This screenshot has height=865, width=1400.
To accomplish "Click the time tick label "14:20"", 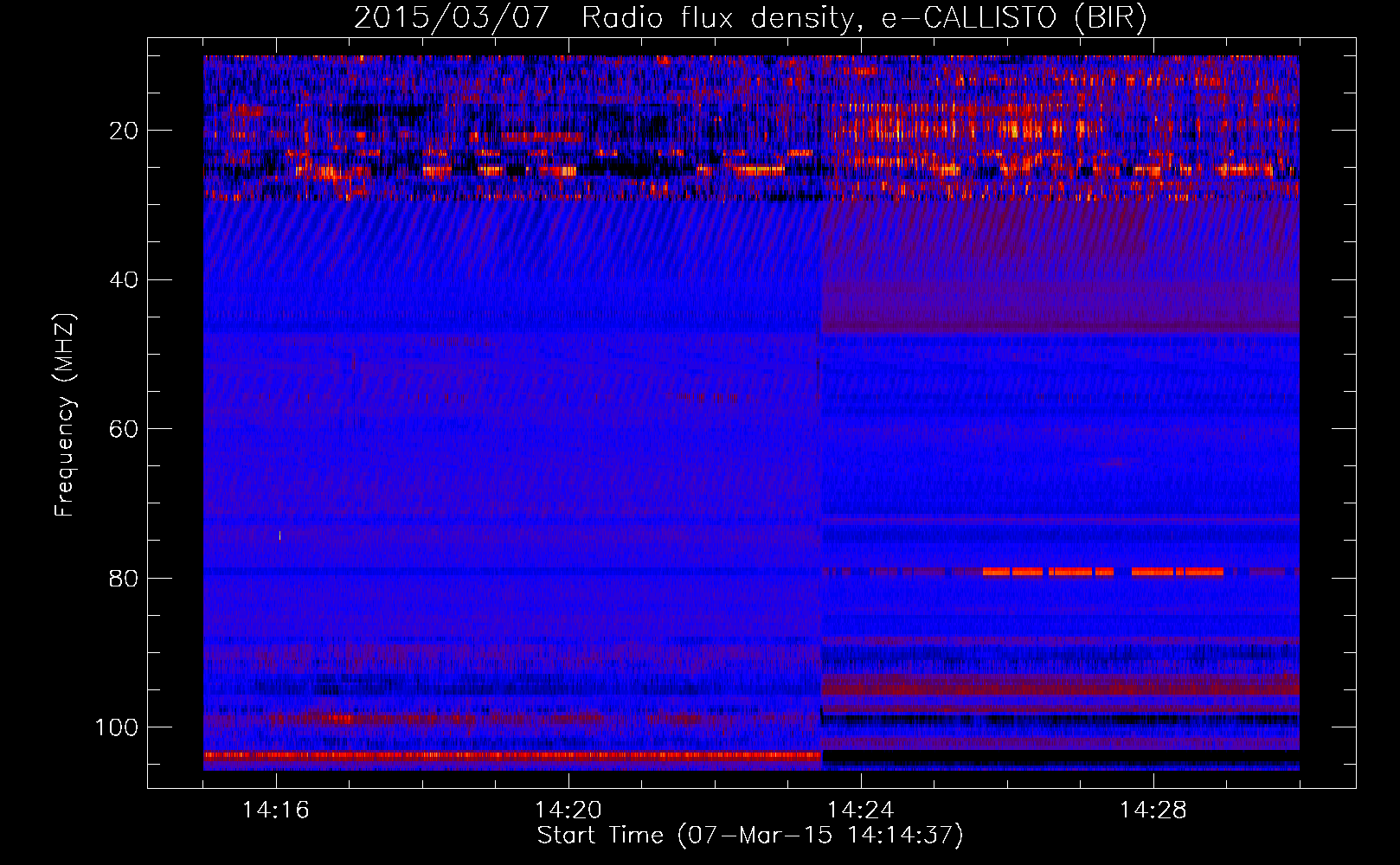I will (x=568, y=810).
